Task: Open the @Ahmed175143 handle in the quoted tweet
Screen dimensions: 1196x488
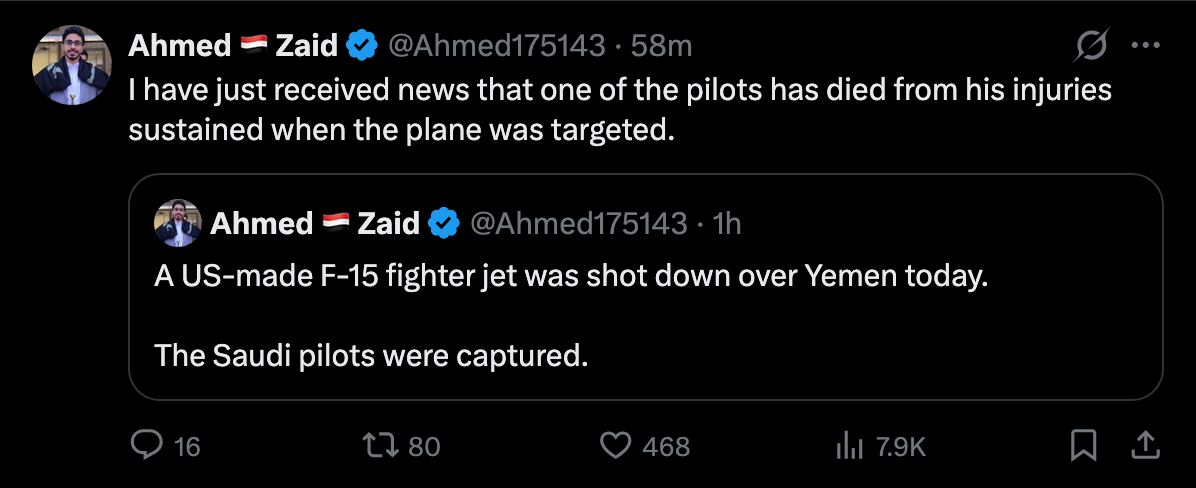Action: coord(579,224)
